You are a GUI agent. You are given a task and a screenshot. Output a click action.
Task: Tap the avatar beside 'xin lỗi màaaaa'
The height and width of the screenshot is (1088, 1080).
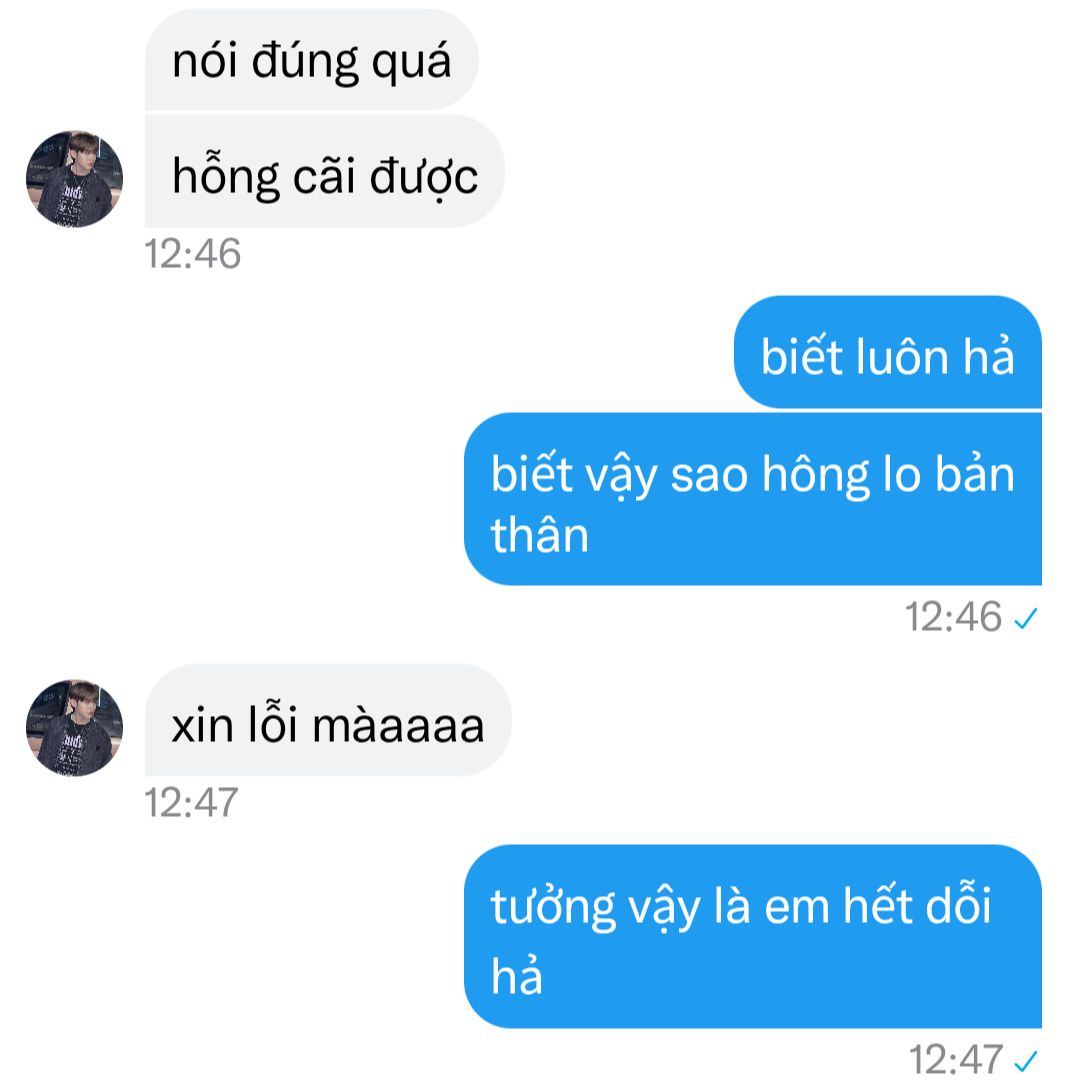pos(74,727)
